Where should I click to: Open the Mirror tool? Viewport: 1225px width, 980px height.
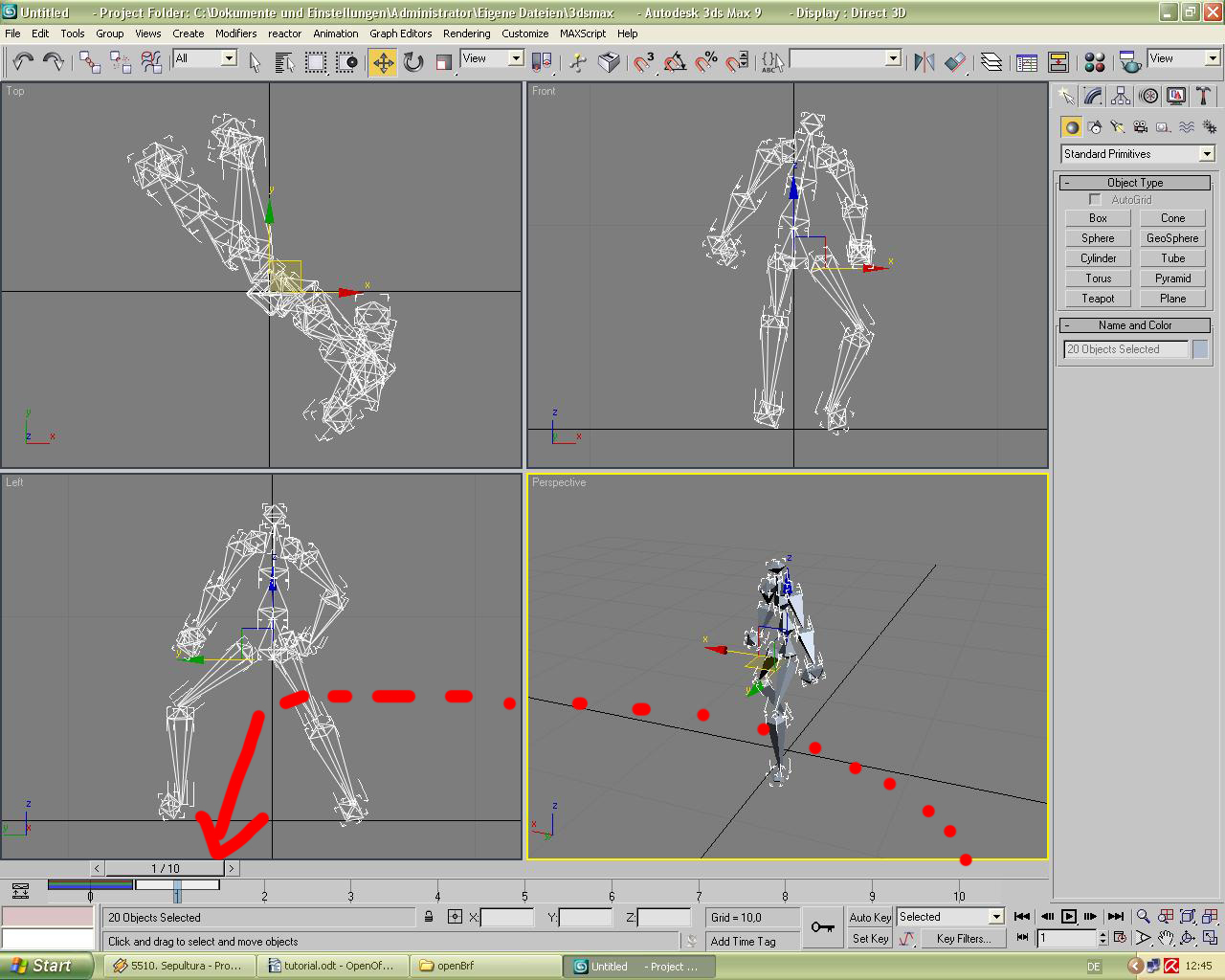click(x=924, y=63)
